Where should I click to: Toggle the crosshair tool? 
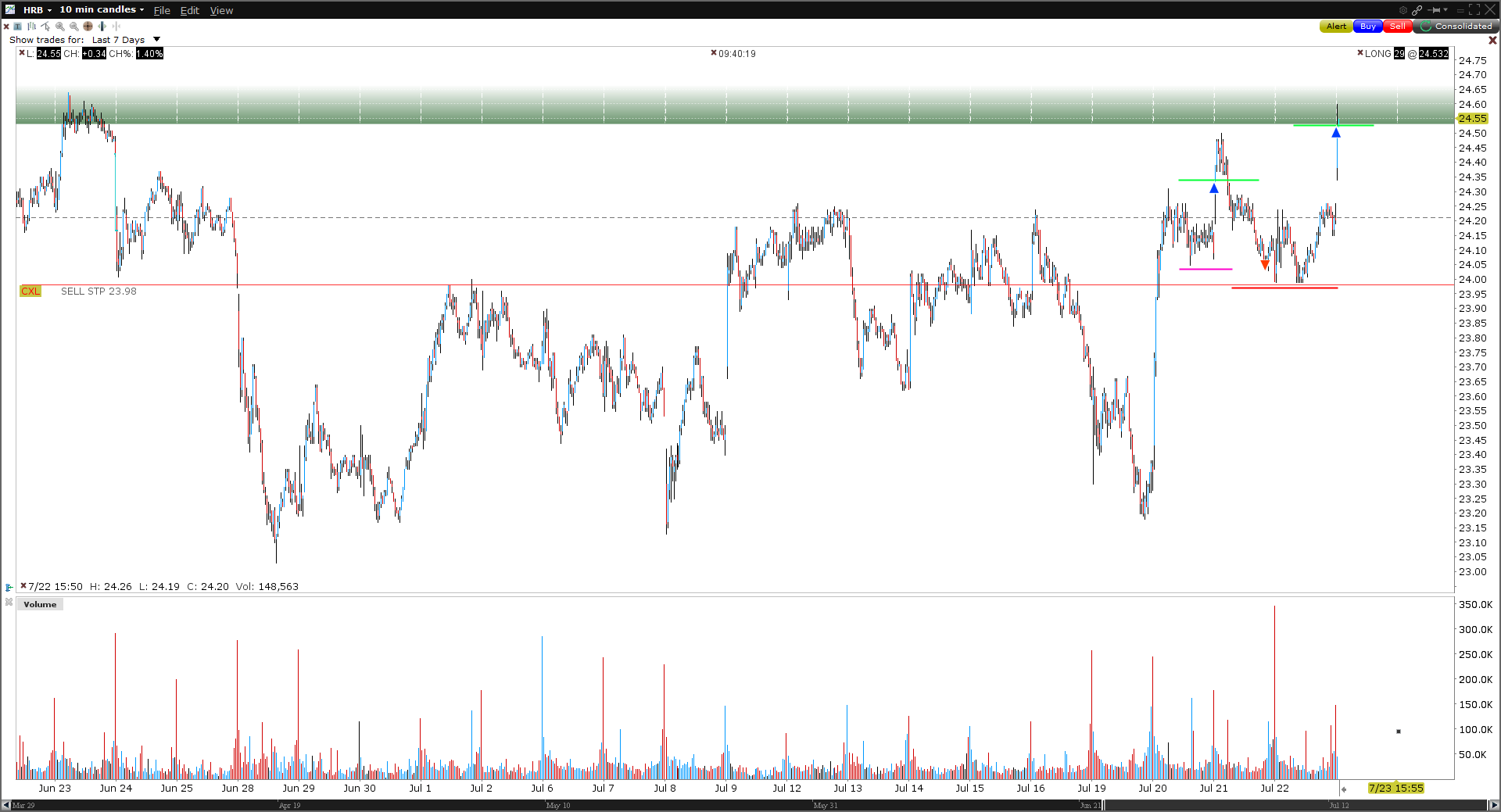tap(88, 27)
